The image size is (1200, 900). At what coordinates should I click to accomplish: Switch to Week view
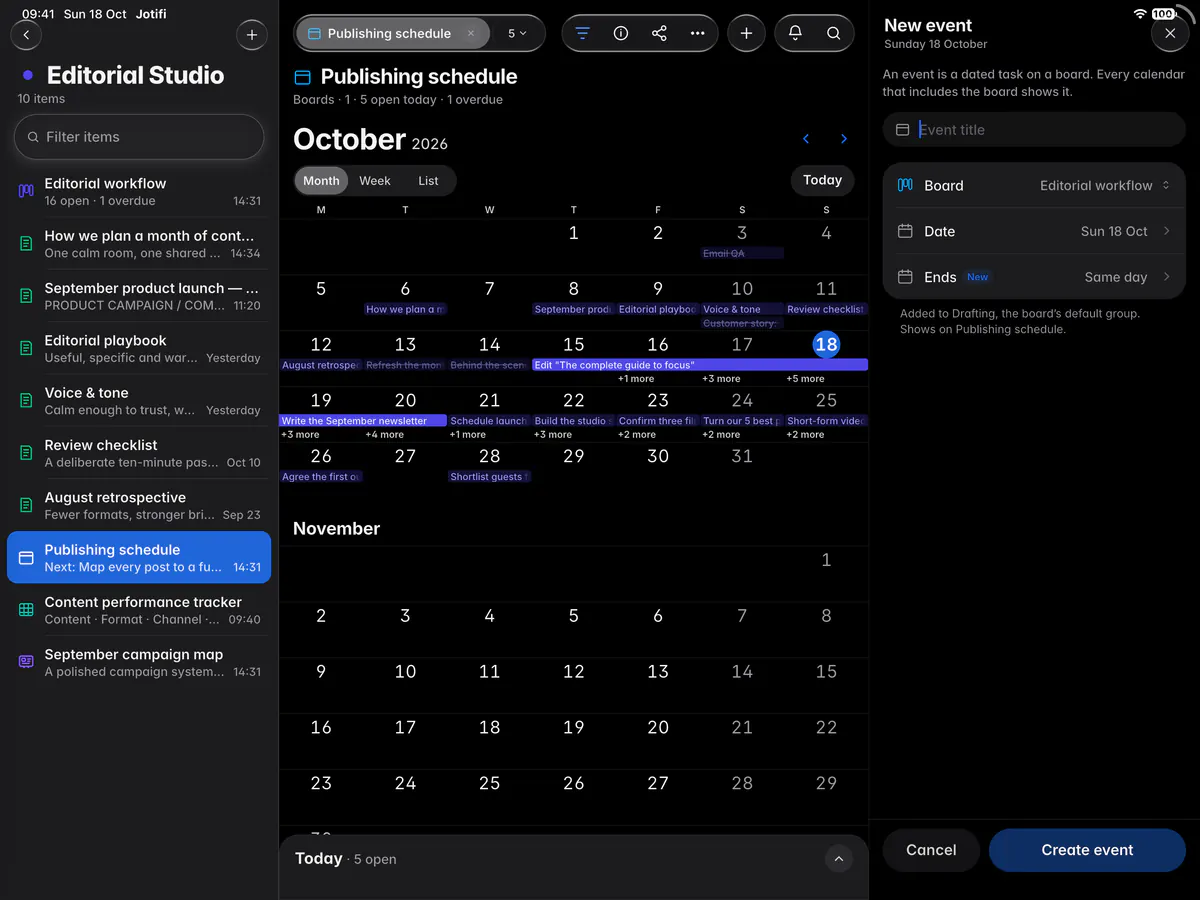pyautogui.click(x=375, y=181)
